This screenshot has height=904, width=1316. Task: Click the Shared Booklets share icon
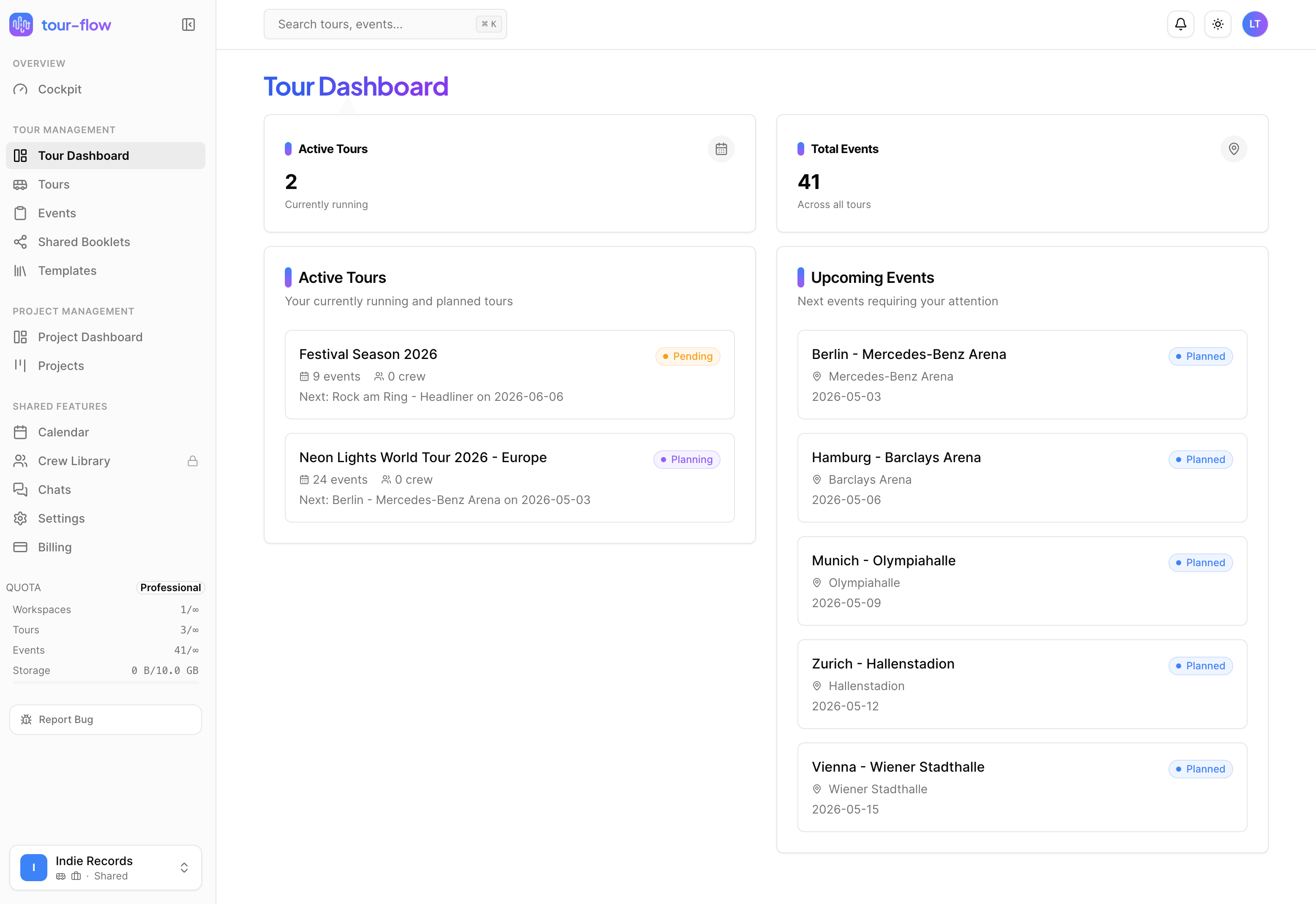click(20, 242)
